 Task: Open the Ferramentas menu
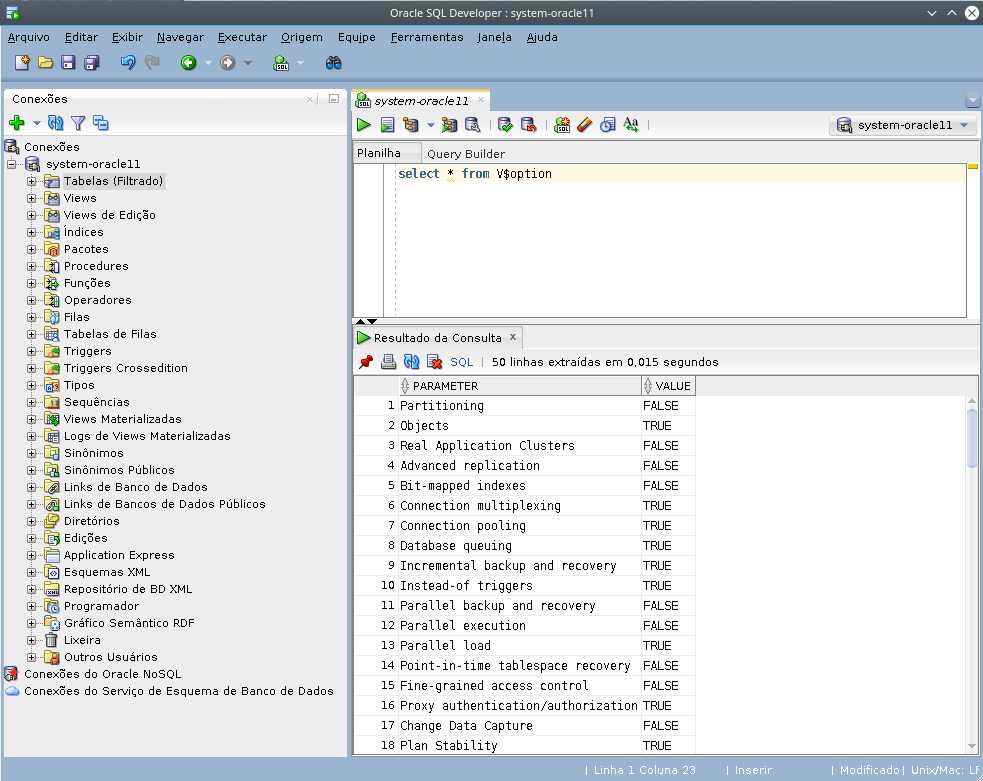(427, 37)
